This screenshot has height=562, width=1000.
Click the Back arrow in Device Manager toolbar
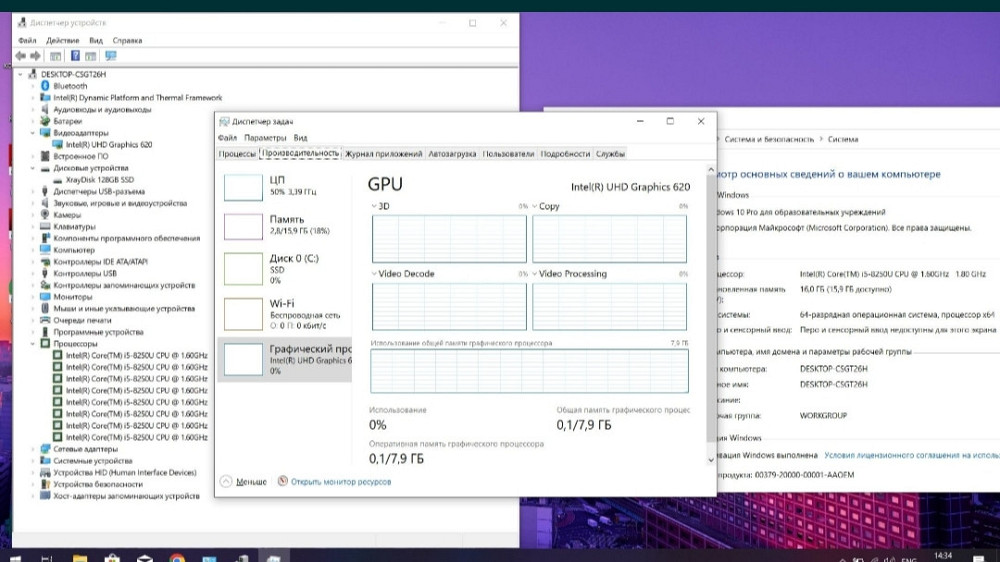click(x=22, y=56)
